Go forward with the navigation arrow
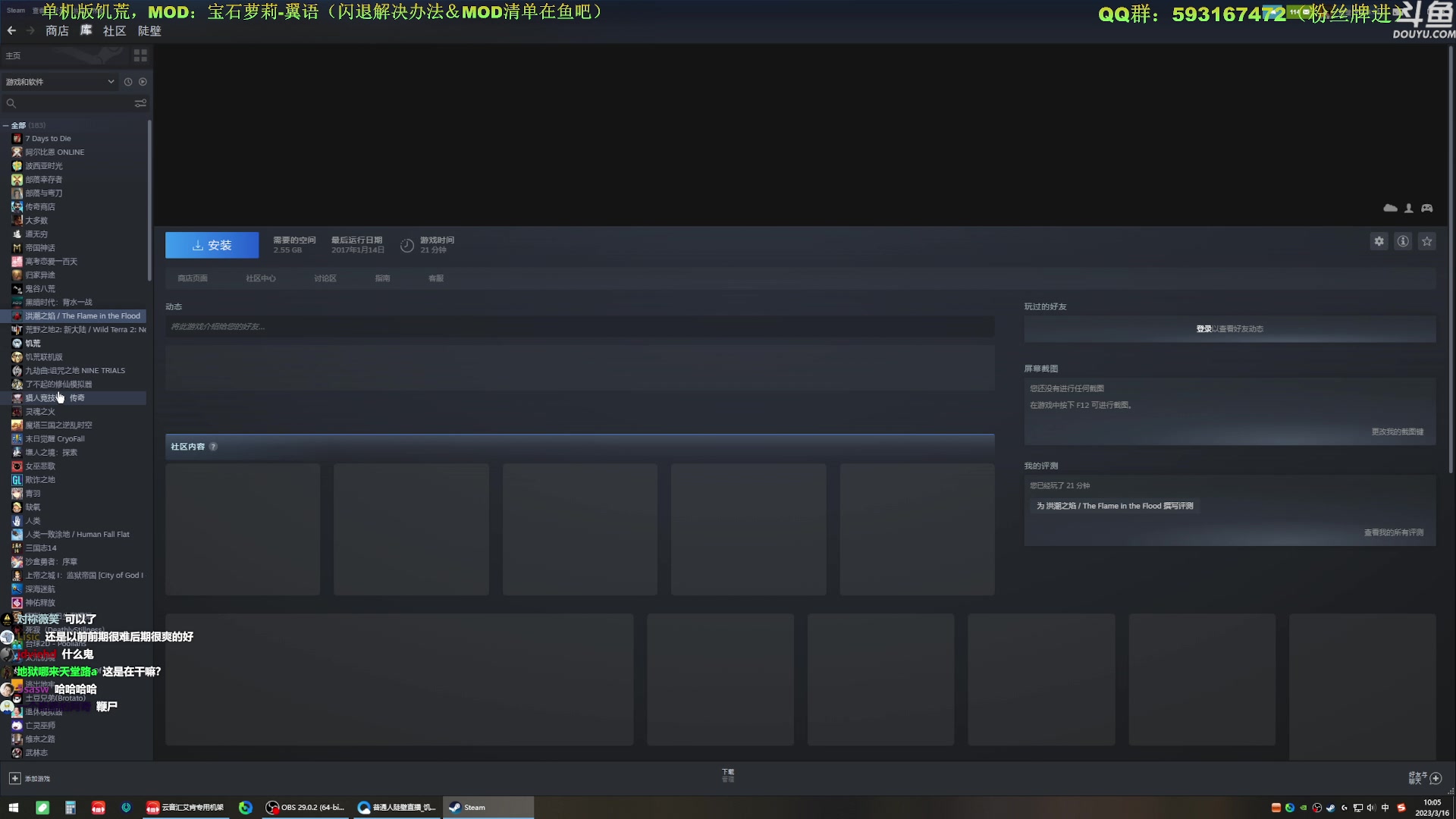This screenshot has height=819, width=1456. tap(30, 31)
